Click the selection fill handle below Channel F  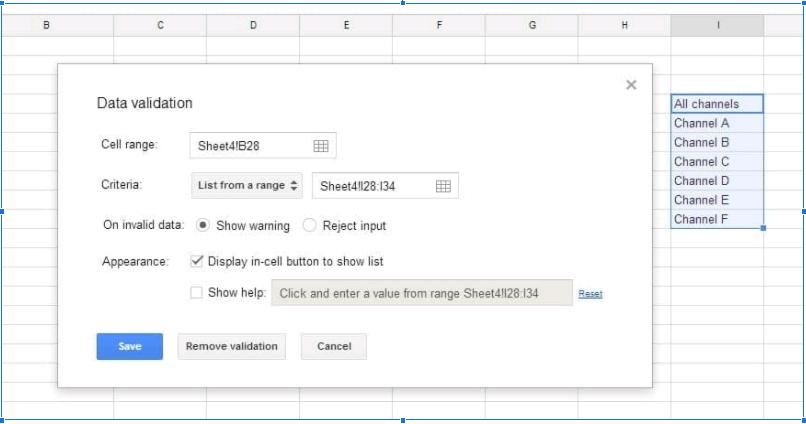[x=763, y=228]
